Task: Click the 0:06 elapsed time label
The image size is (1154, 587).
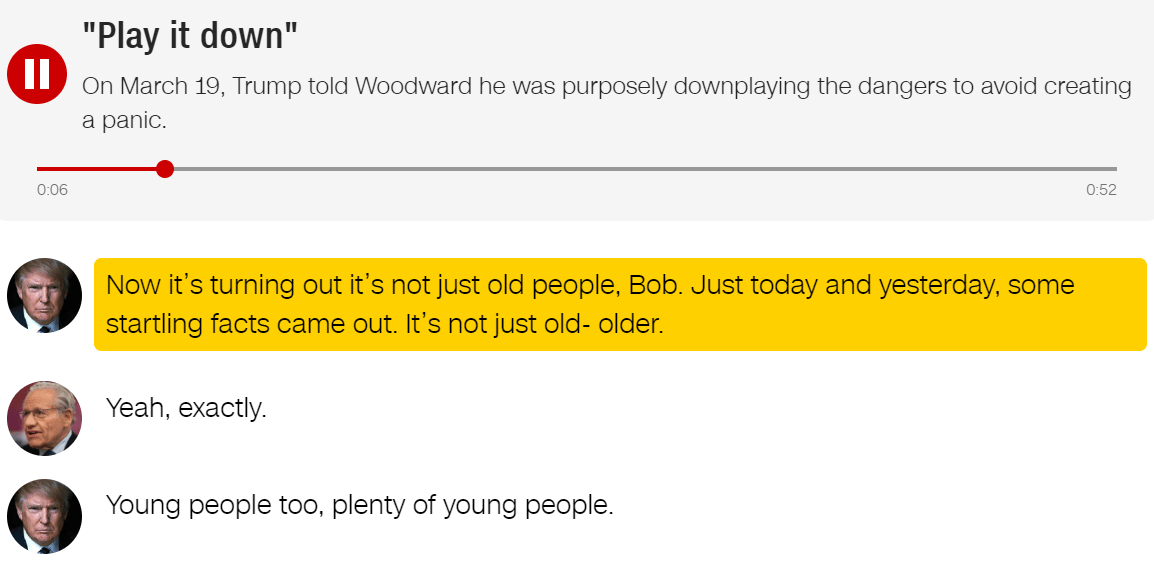Action: coord(52,190)
